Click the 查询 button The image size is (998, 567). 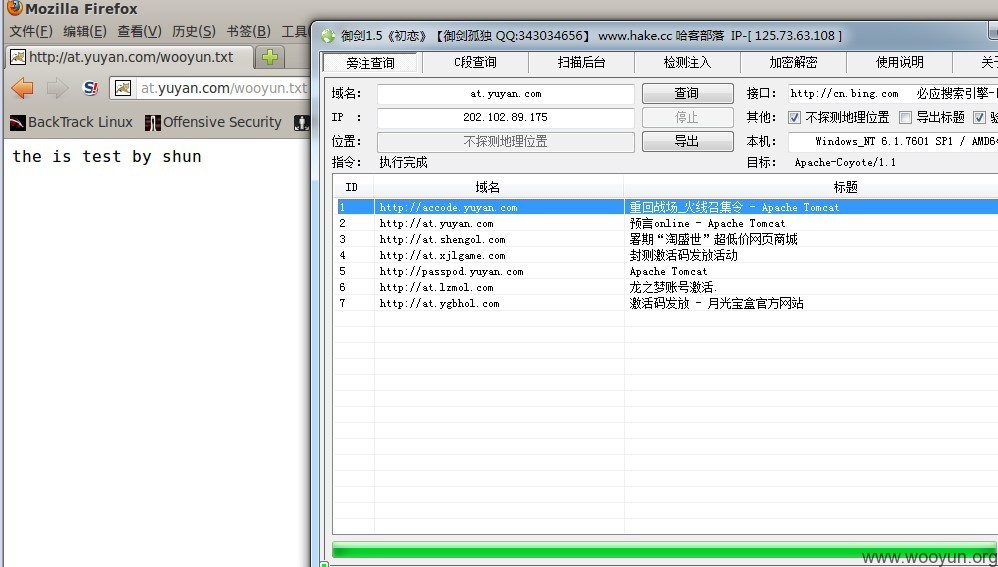687,94
